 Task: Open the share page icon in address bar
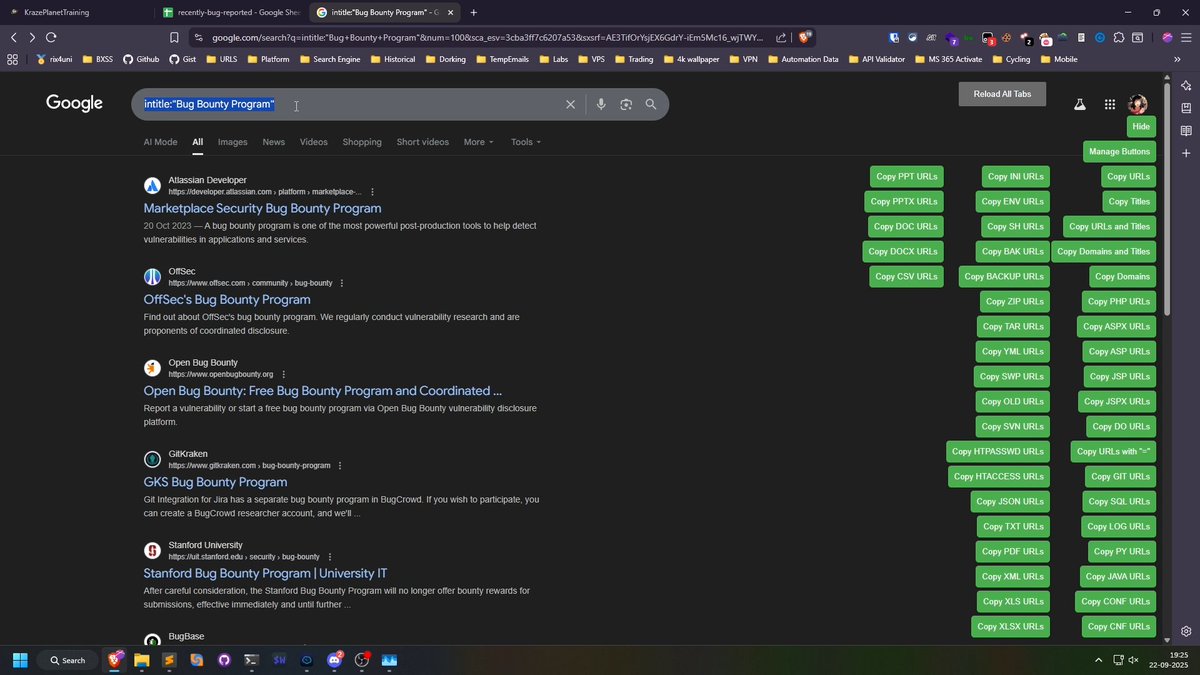[780, 37]
